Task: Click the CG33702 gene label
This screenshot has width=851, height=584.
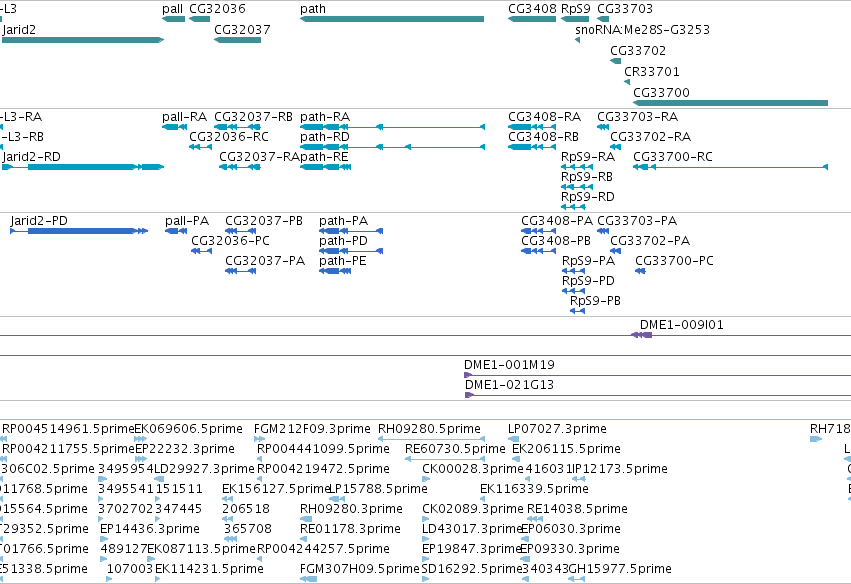Action: click(x=638, y=50)
